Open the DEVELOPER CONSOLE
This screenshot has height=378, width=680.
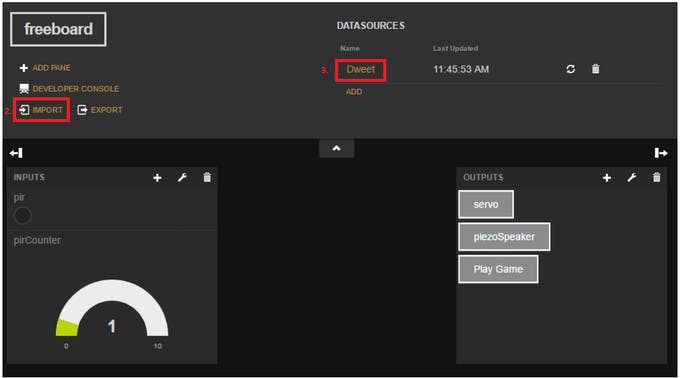pos(69,89)
